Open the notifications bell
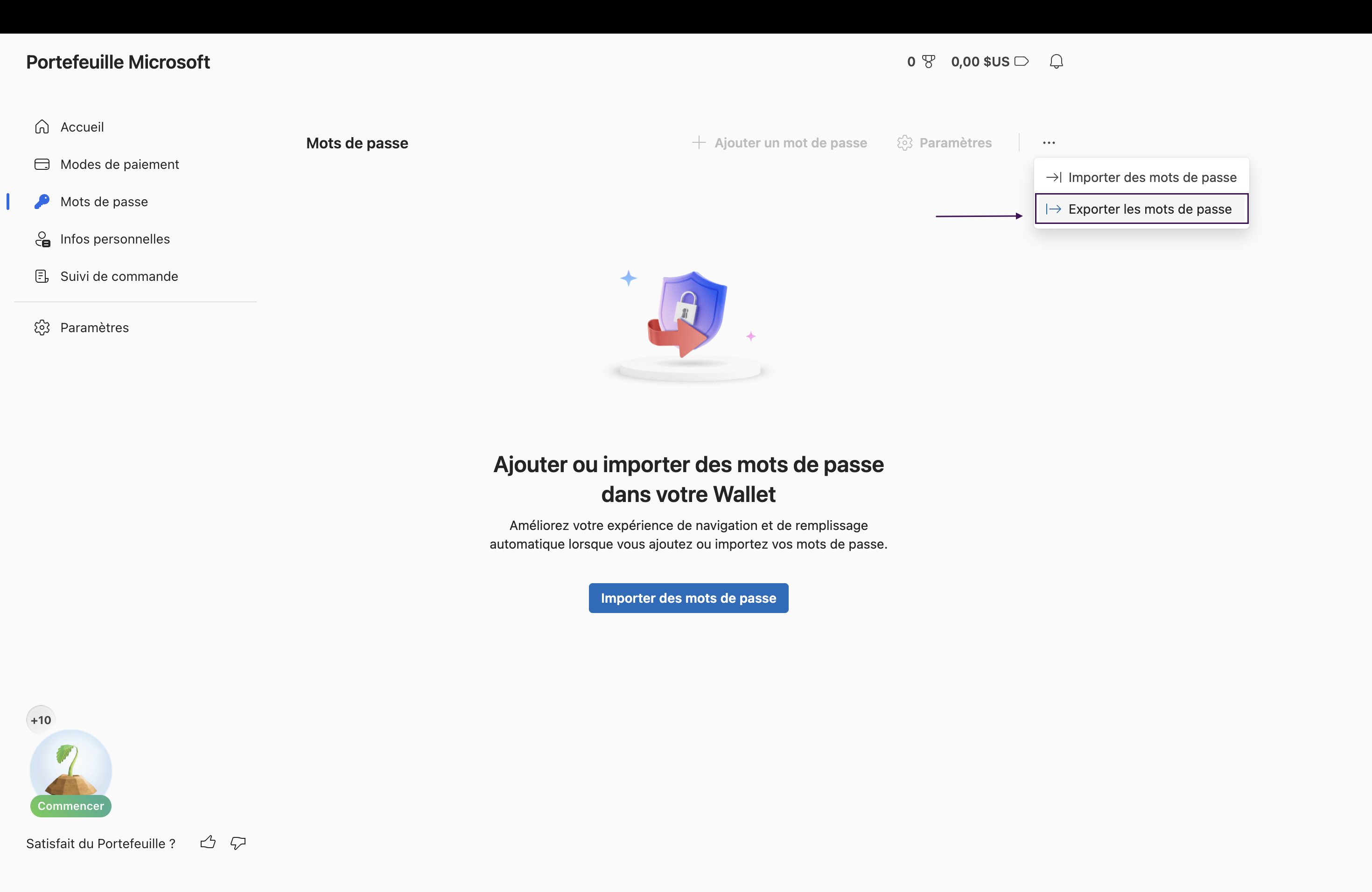This screenshot has height=892, width=1372. 1056,62
